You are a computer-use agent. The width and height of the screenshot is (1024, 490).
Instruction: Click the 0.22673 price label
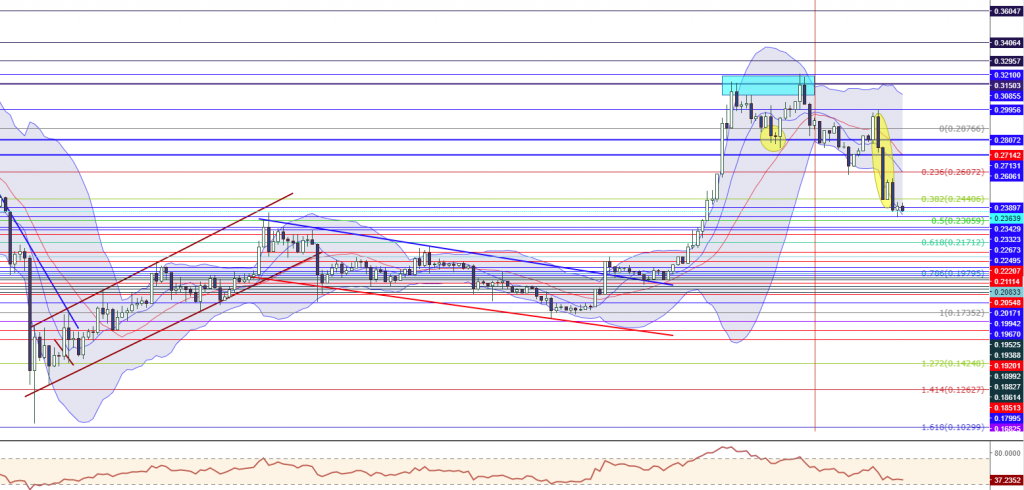pos(1007,249)
